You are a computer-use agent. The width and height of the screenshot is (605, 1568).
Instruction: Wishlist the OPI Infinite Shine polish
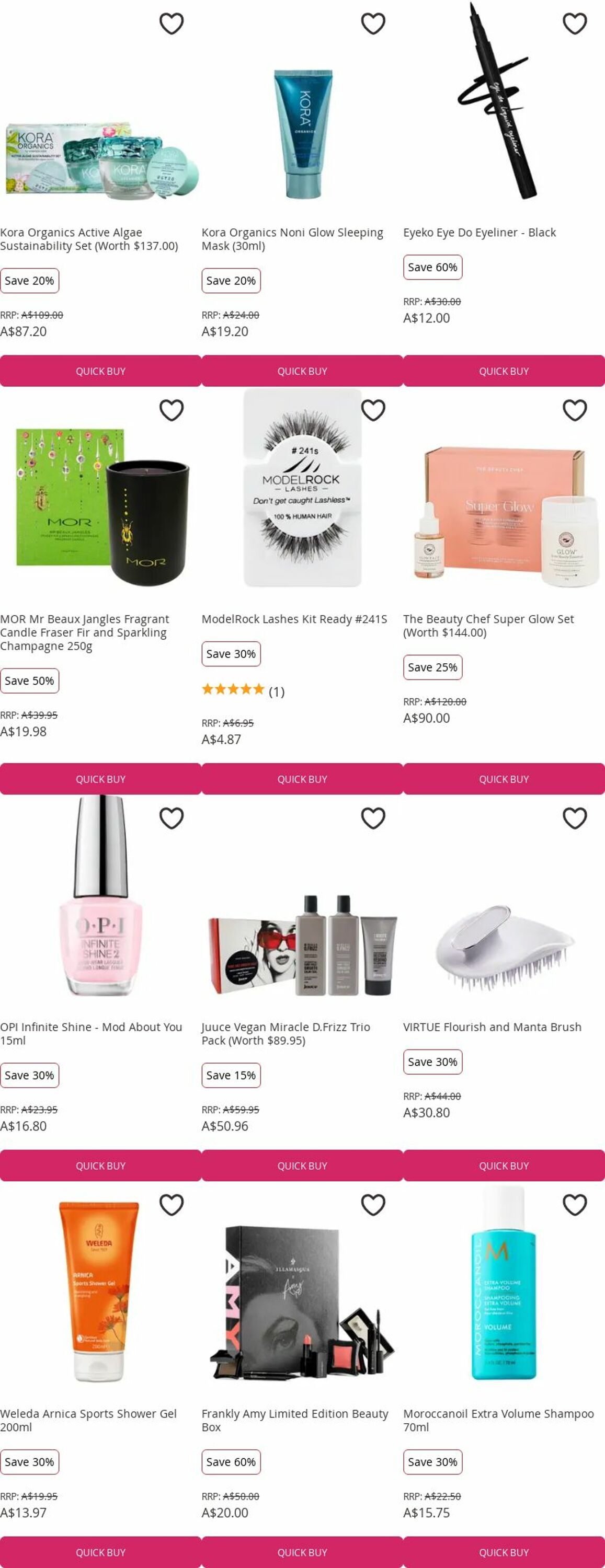(171, 818)
